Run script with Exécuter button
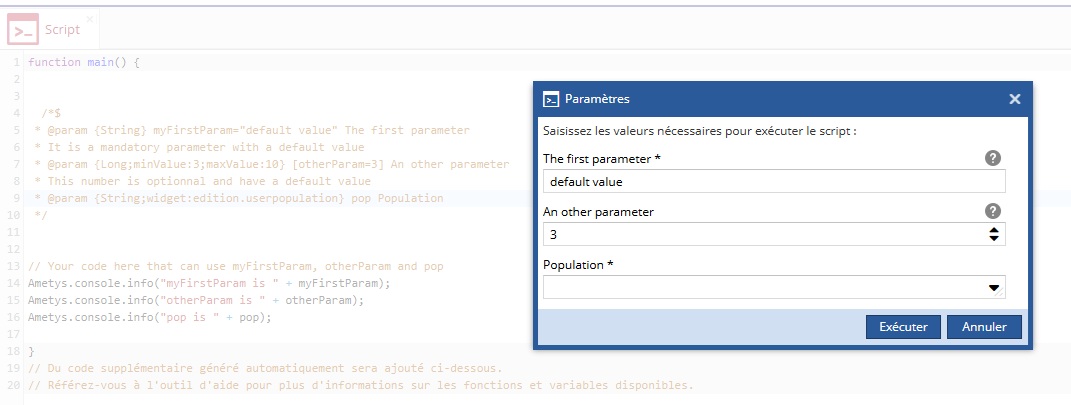Image resolution: width=1071 pixels, height=405 pixels. (x=903, y=326)
